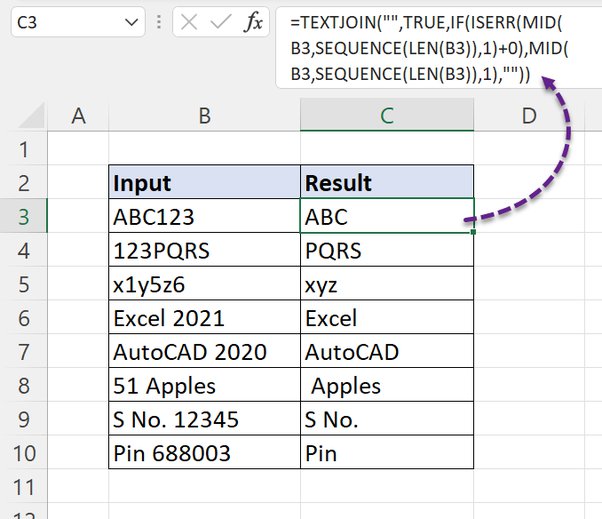Select column C header
This screenshot has width=602, height=519.
pyautogui.click(x=387, y=116)
